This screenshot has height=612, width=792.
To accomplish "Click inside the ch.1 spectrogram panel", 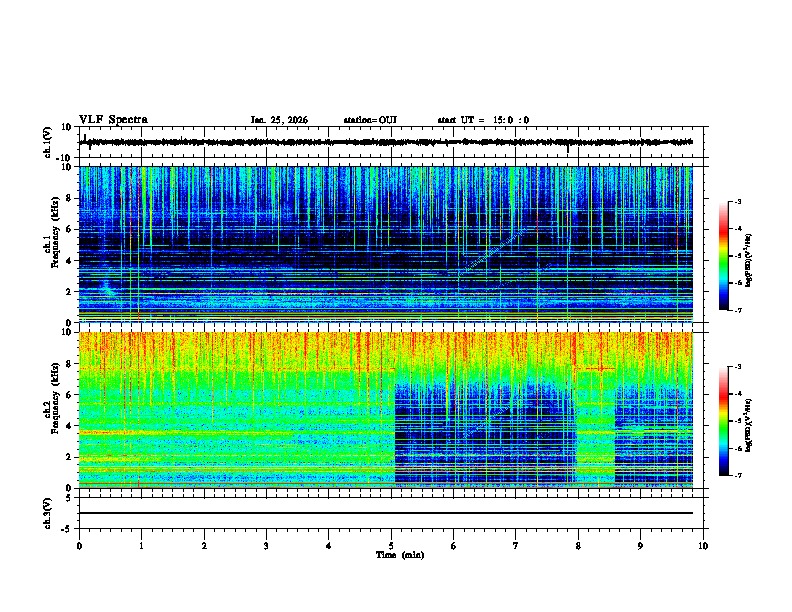I will (386, 244).
